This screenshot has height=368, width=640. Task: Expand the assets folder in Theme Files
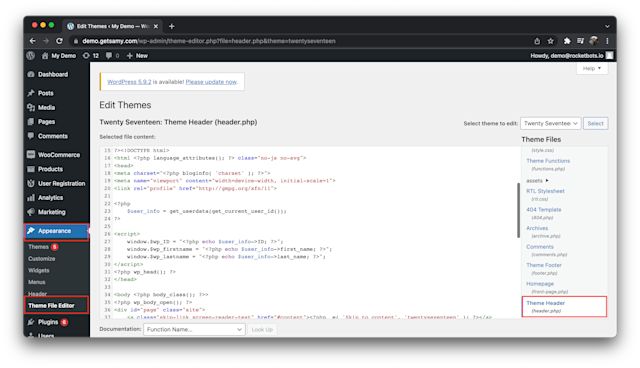coord(537,180)
